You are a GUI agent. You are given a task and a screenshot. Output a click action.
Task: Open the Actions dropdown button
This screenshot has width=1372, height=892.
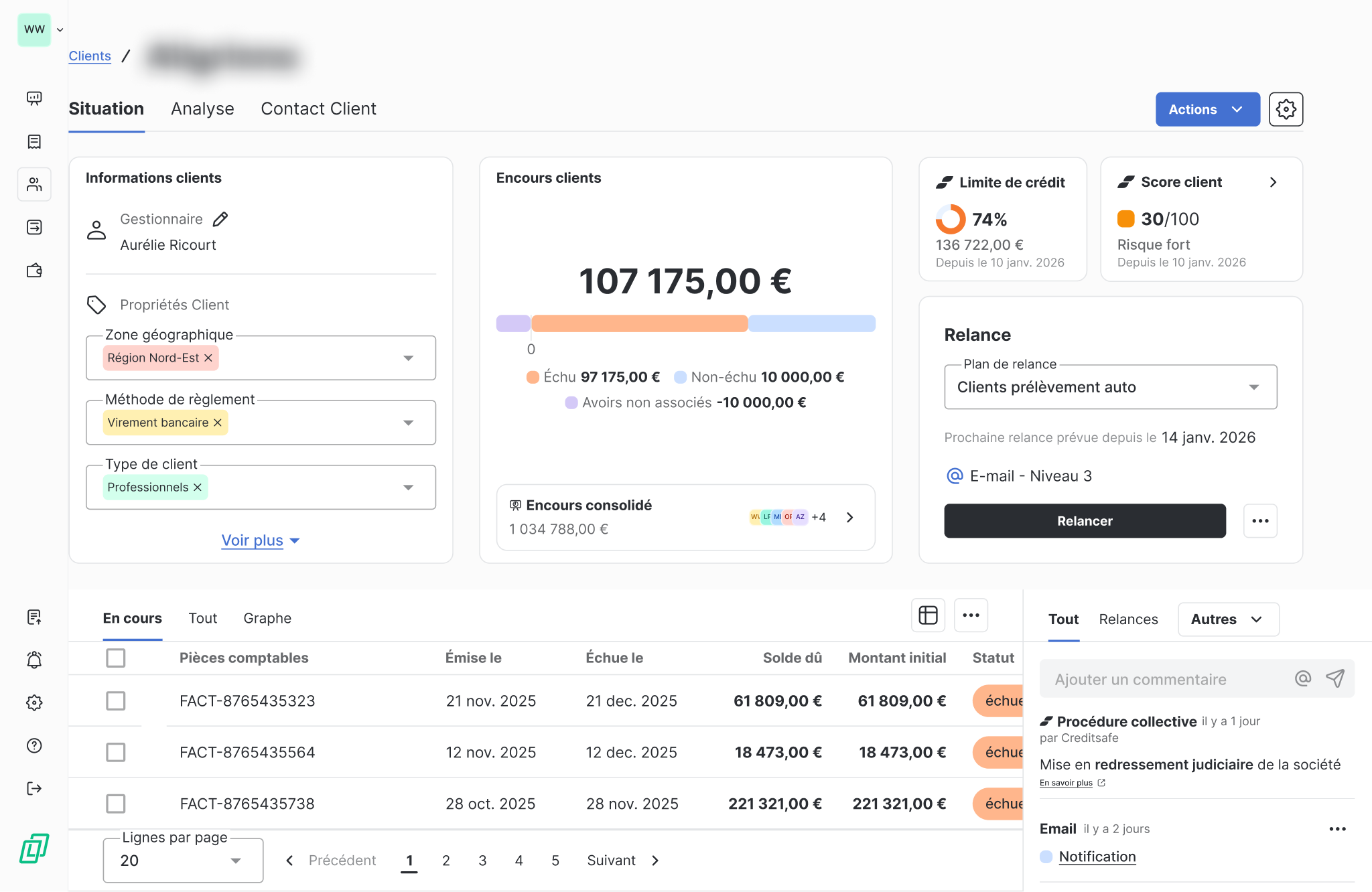(x=1207, y=109)
